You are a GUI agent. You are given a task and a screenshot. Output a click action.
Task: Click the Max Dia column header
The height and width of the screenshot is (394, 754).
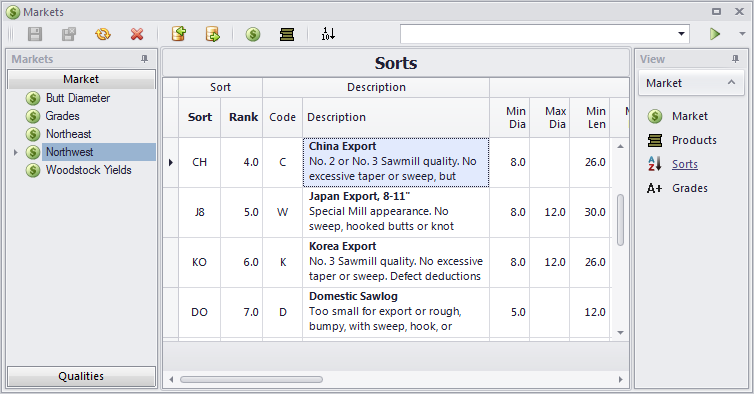[550, 117]
